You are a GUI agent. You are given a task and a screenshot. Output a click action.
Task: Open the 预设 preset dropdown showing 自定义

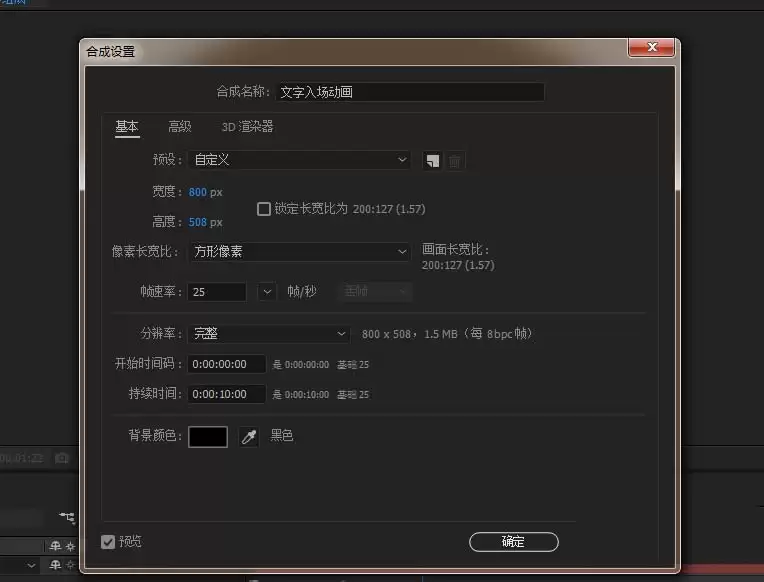click(299, 160)
